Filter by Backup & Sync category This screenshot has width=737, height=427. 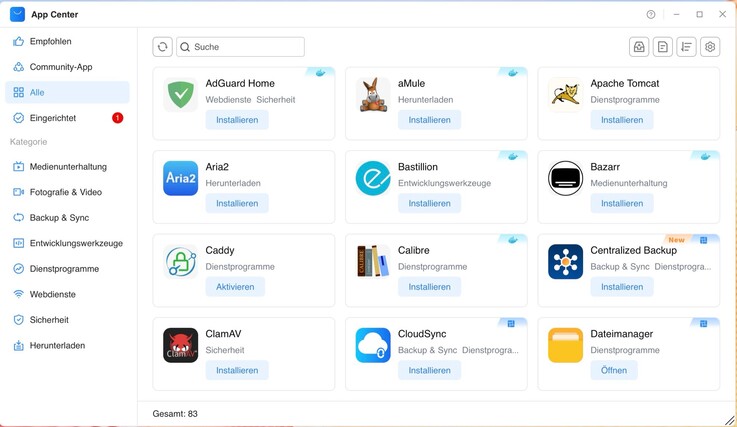pyautogui.click(x=67, y=218)
